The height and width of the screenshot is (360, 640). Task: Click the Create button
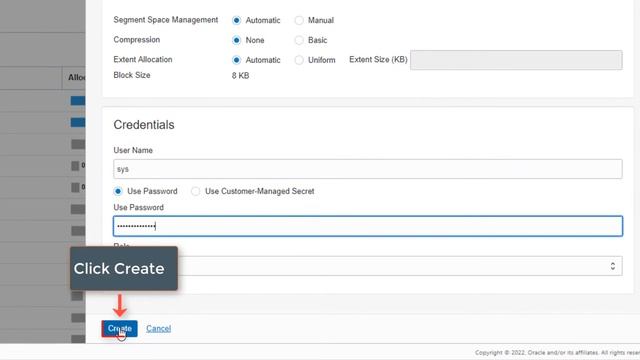(120, 329)
